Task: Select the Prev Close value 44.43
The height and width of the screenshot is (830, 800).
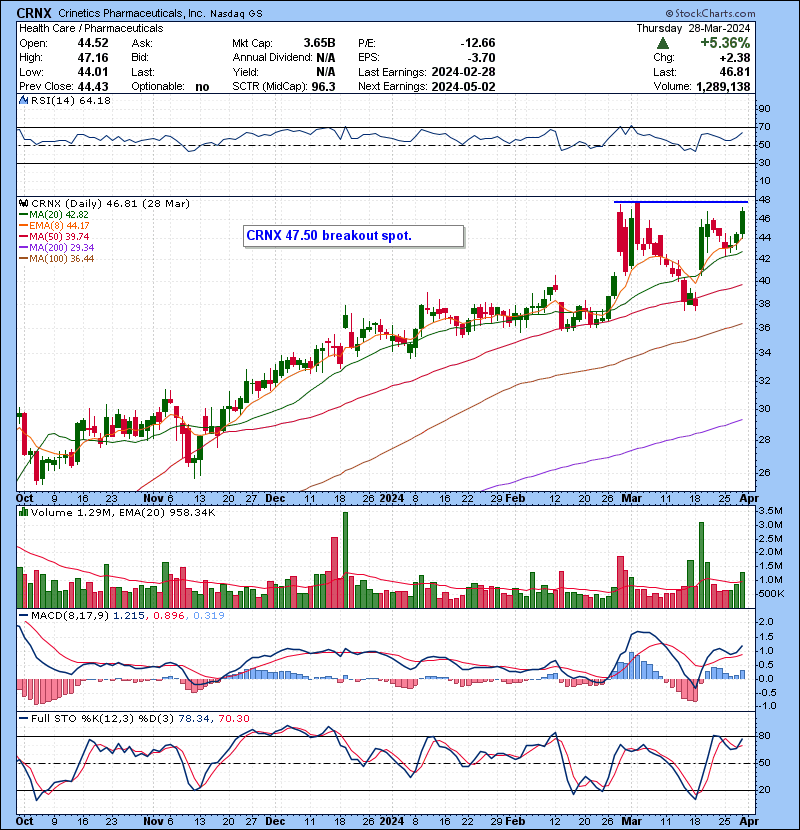Action: click(x=93, y=86)
